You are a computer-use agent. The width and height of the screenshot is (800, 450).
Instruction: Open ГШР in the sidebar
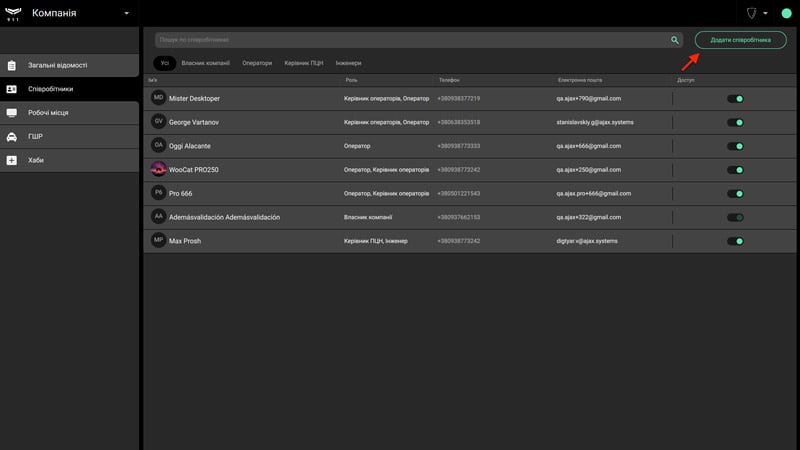pos(69,136)
